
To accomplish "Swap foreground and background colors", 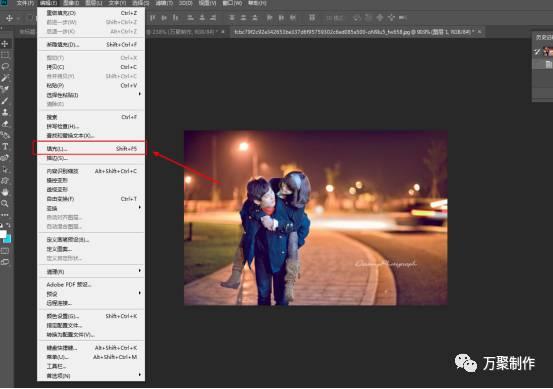I will click(x=8, y=225).
